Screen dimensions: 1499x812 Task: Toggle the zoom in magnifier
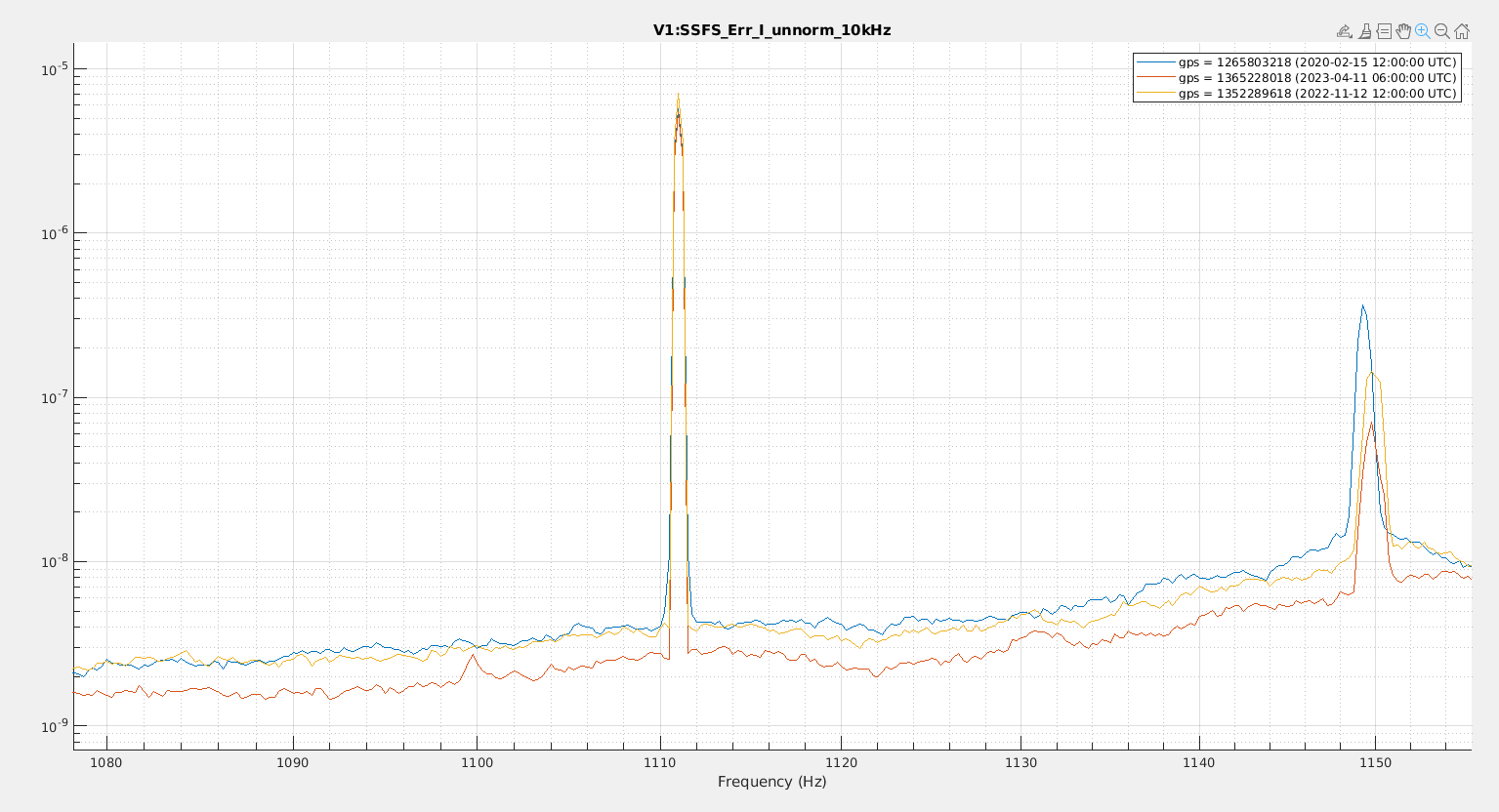click(1423, 31)
